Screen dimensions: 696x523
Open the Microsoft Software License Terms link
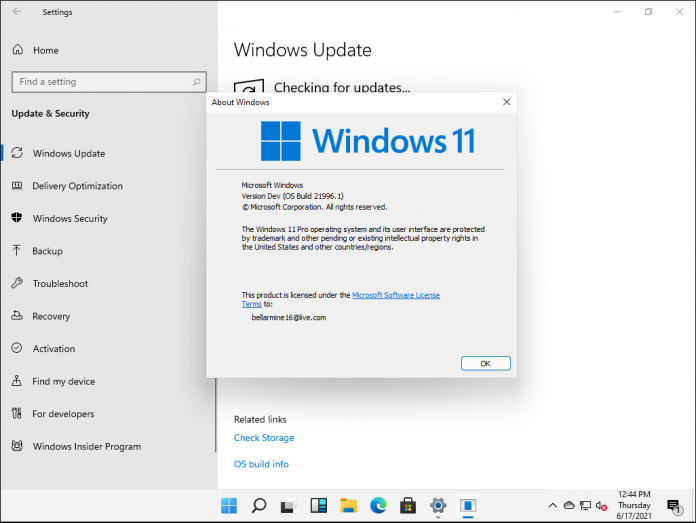click(x=395, y=295)
